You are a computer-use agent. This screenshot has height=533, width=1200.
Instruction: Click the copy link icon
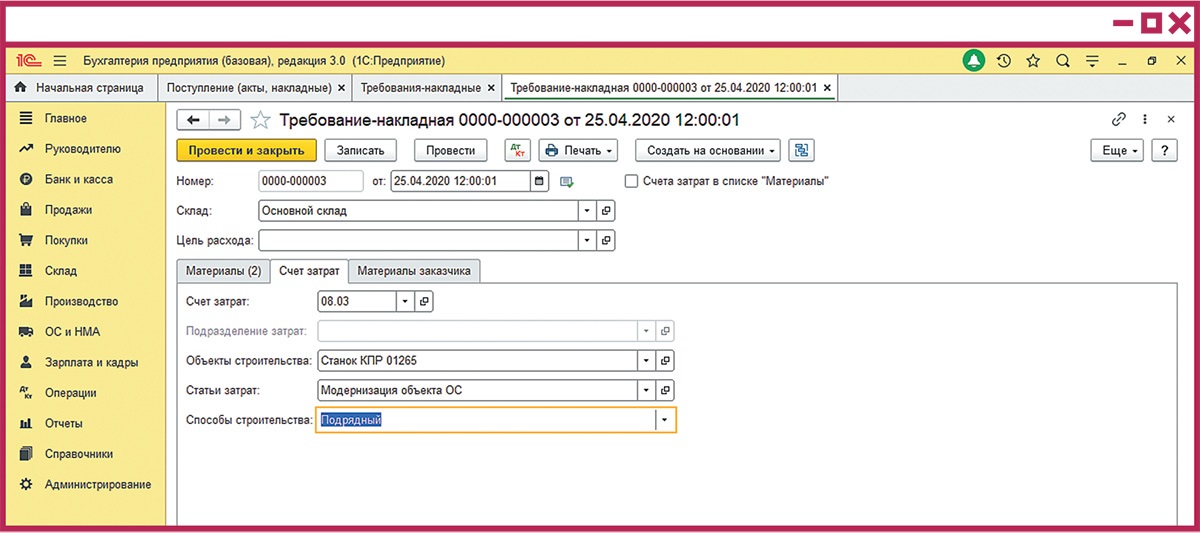pyautogui.click(x=1119, y=119)
